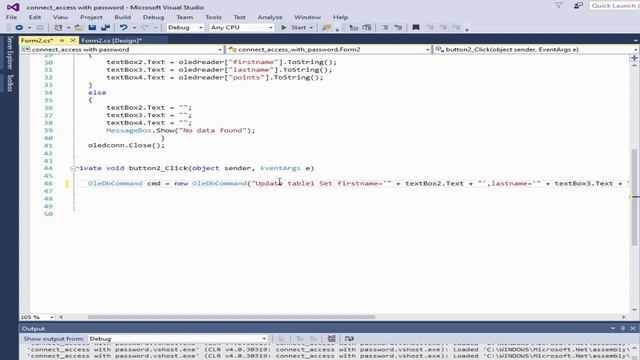Image resolution: width=640 pixels, height=360 pixels.
Task: Click the Visual Studio logo icon
Action: 13,7
